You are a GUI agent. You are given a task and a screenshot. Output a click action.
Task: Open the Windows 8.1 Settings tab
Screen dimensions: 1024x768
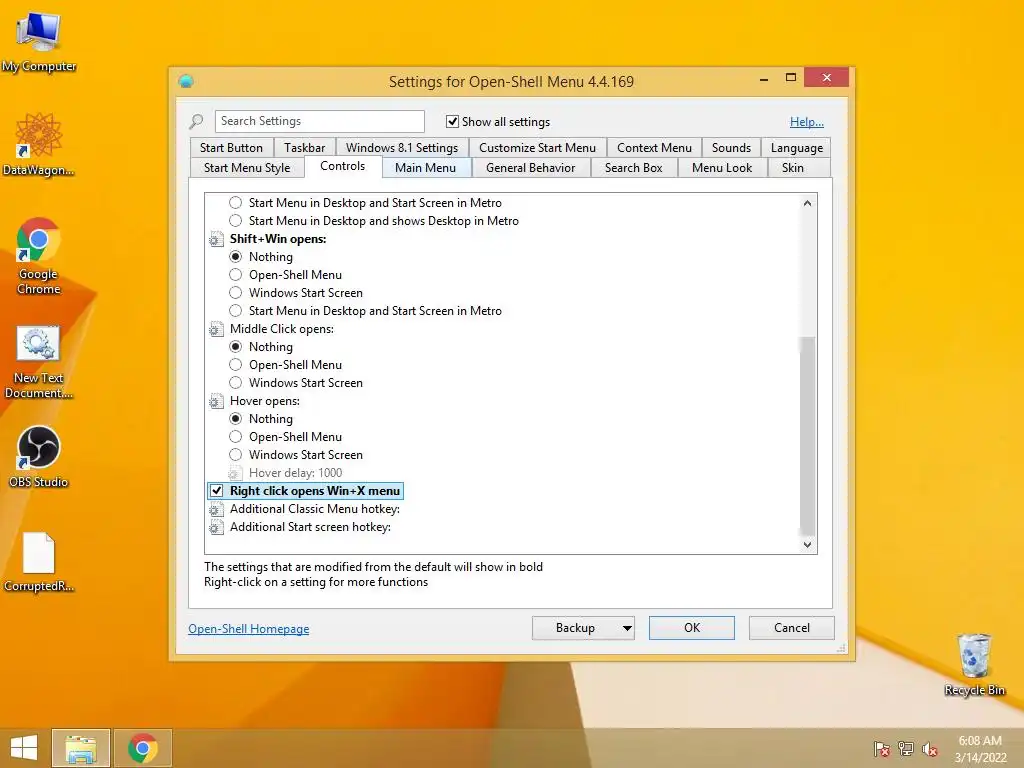(x=402, y=148)
